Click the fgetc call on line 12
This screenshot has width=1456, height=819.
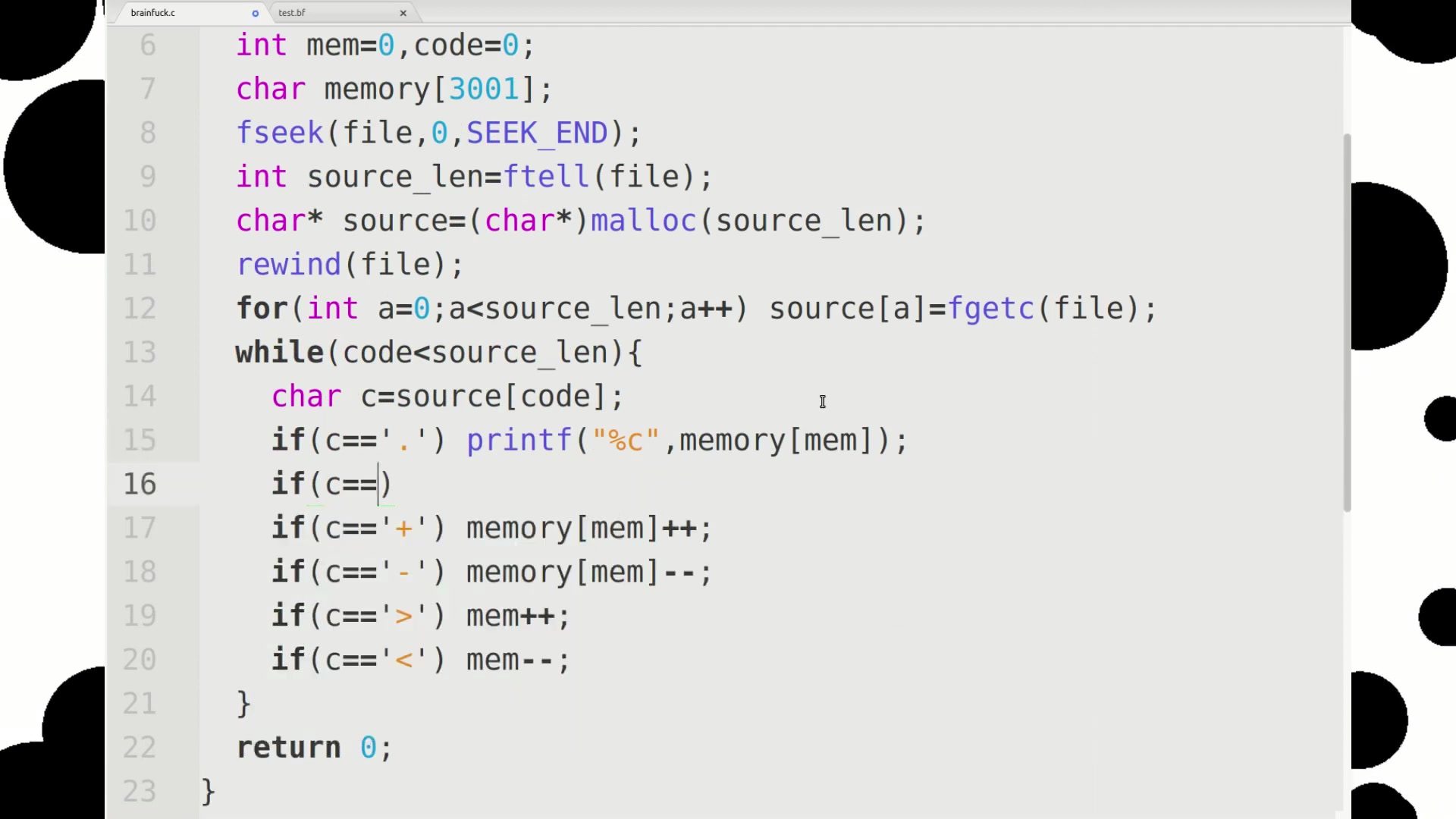[990, 309]
